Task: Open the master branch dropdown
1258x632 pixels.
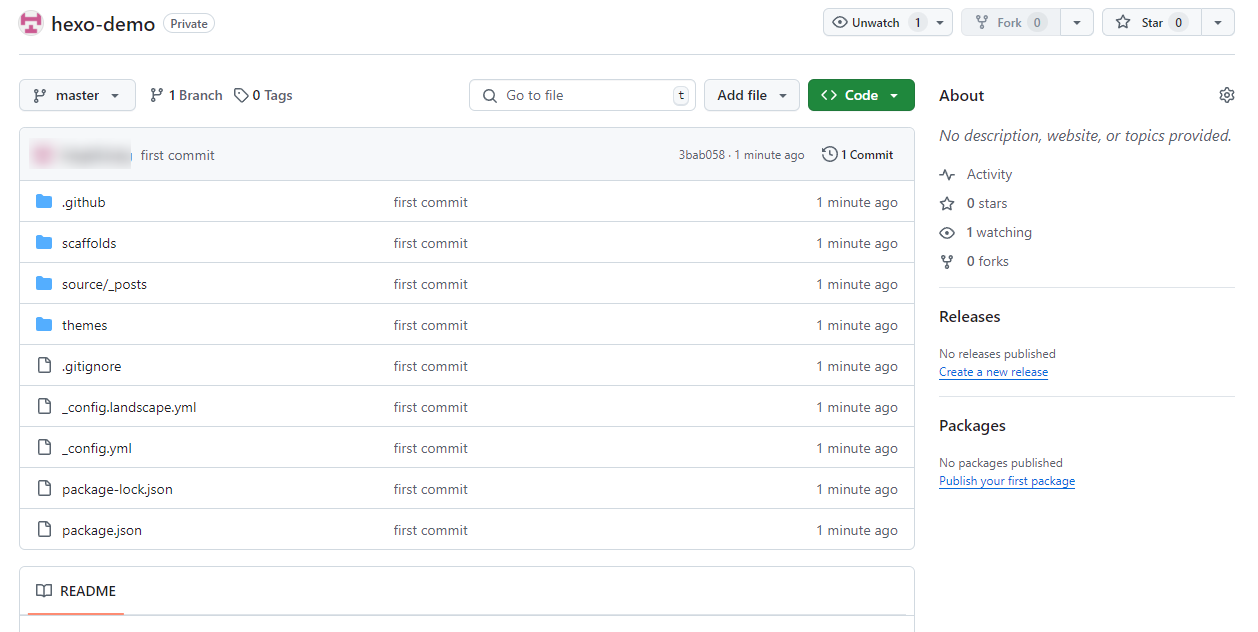Action: coord(77,95)
